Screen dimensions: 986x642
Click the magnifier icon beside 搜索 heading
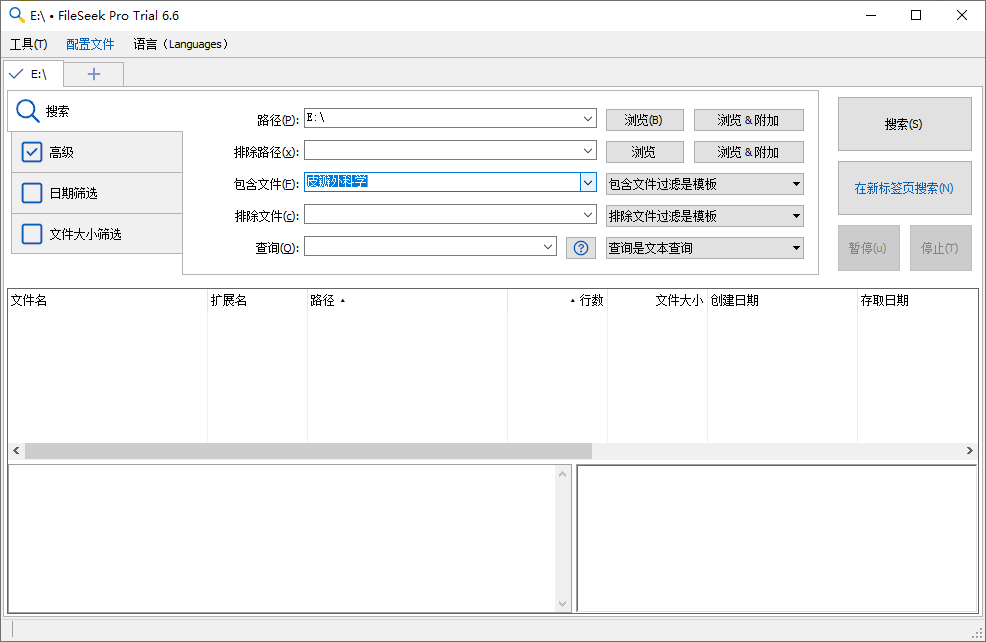coord(28,111)
